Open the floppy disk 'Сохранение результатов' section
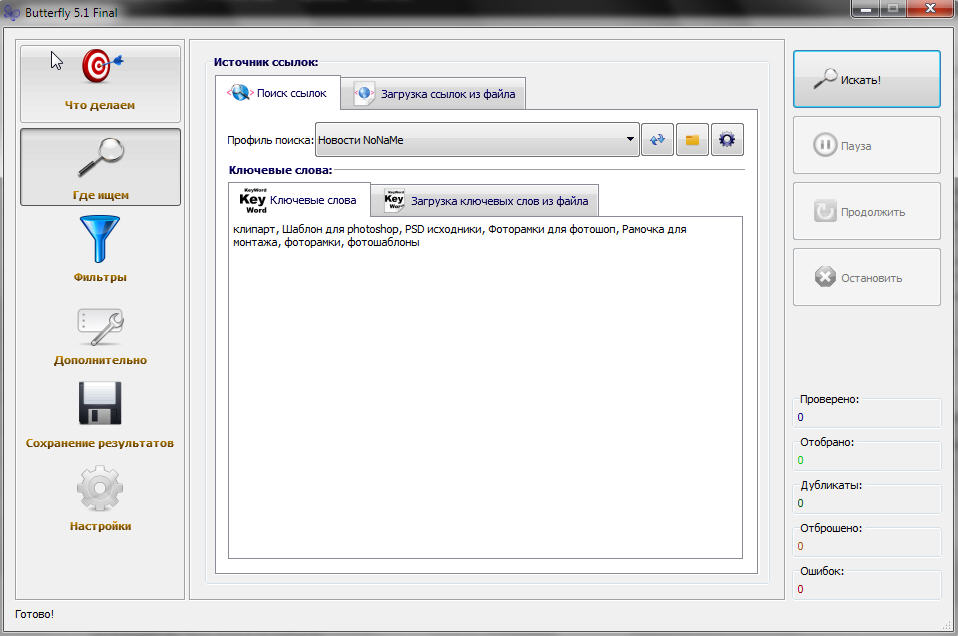The height and width of the screenshot is (636, 958). pyautogui.click(x=100, y=415)
